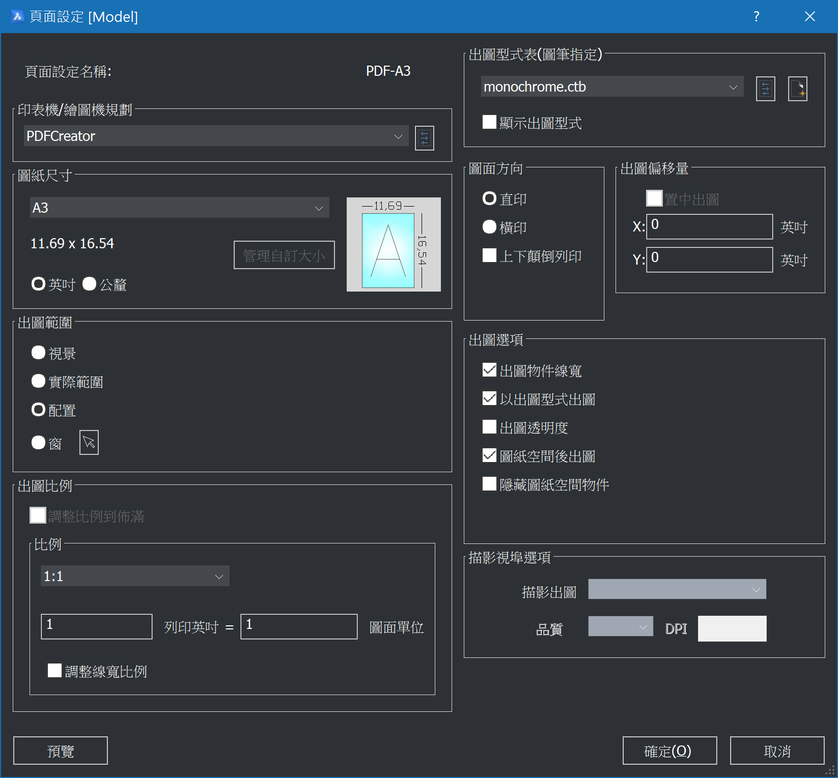The height and width of the screenshot is (778, 838).
Task: Uncheck plot object lineweights option
Action: [x=489, y=370]
